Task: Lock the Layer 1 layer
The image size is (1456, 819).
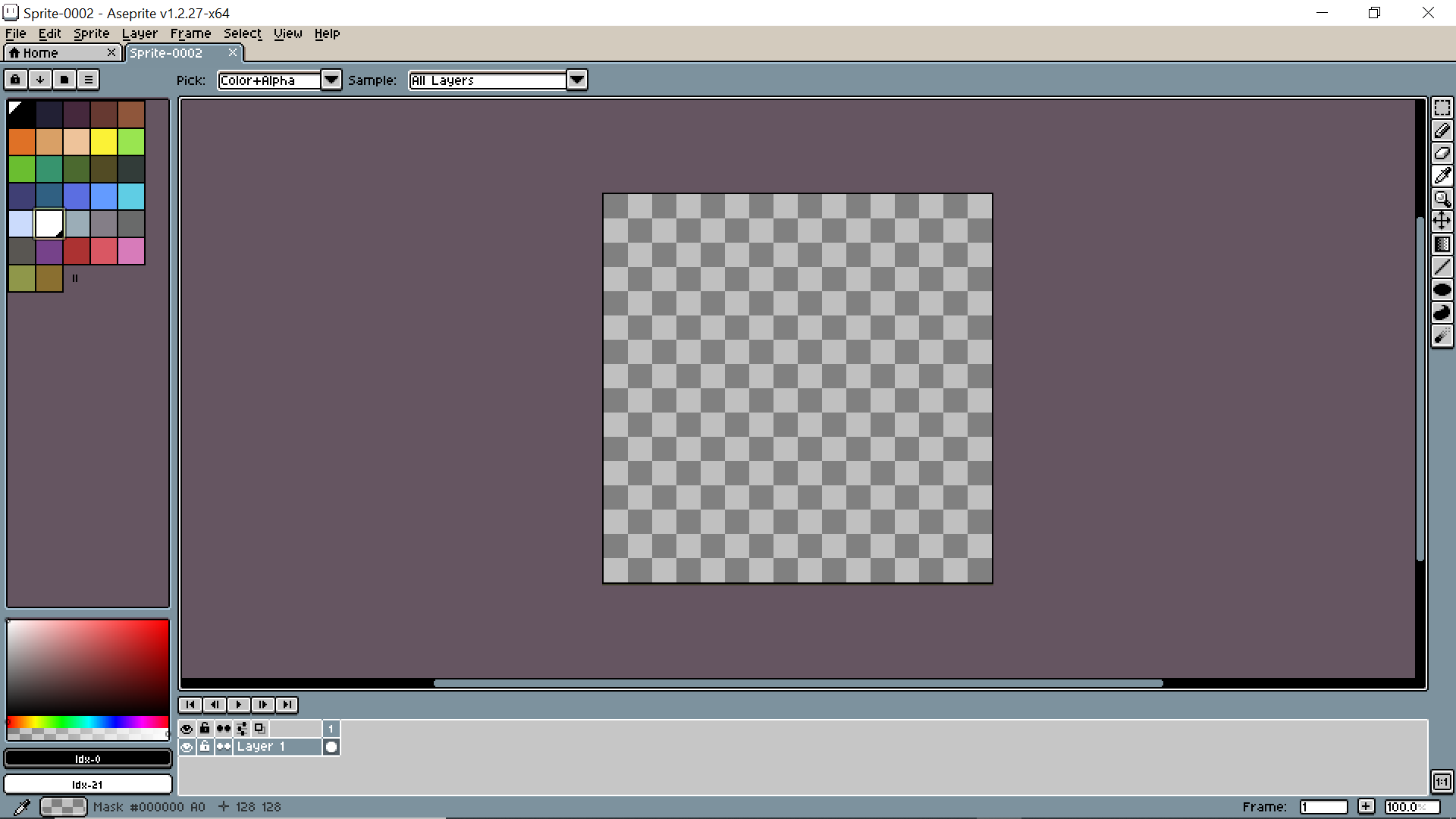Action: (x=205, y=746)
